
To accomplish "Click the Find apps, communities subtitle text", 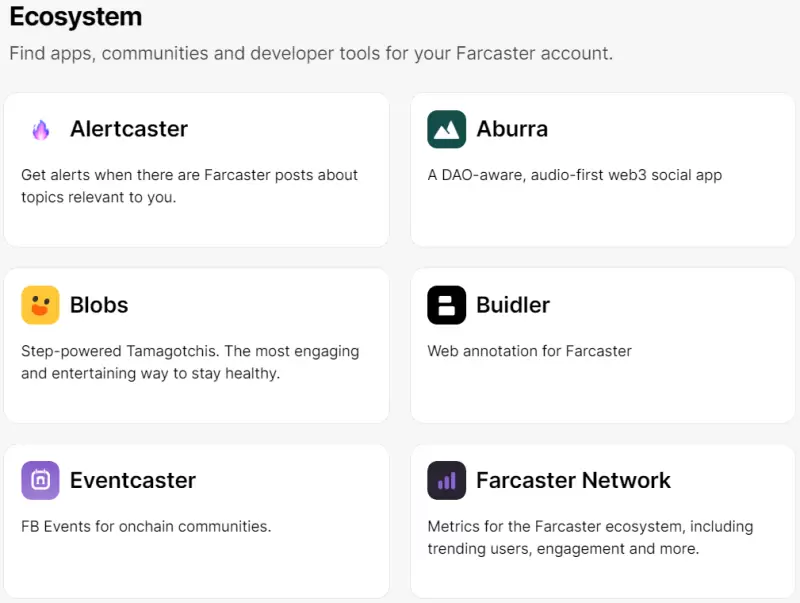I will (x=311, y=53).
